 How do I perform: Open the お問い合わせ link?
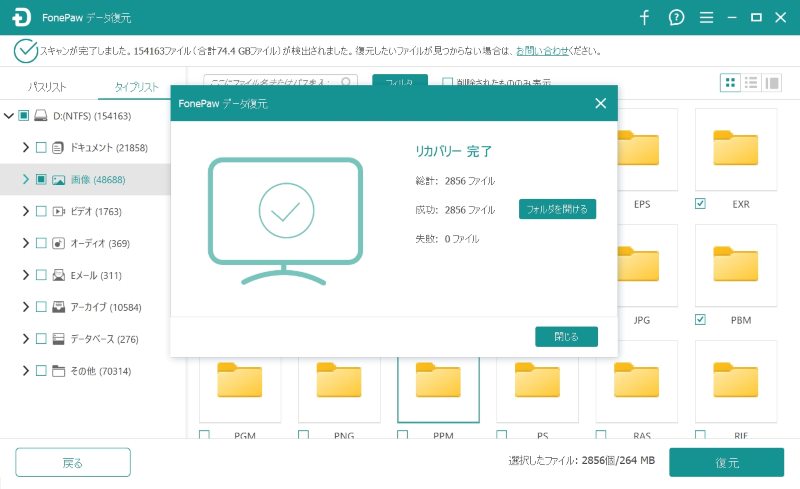click(x=542, y=51)
